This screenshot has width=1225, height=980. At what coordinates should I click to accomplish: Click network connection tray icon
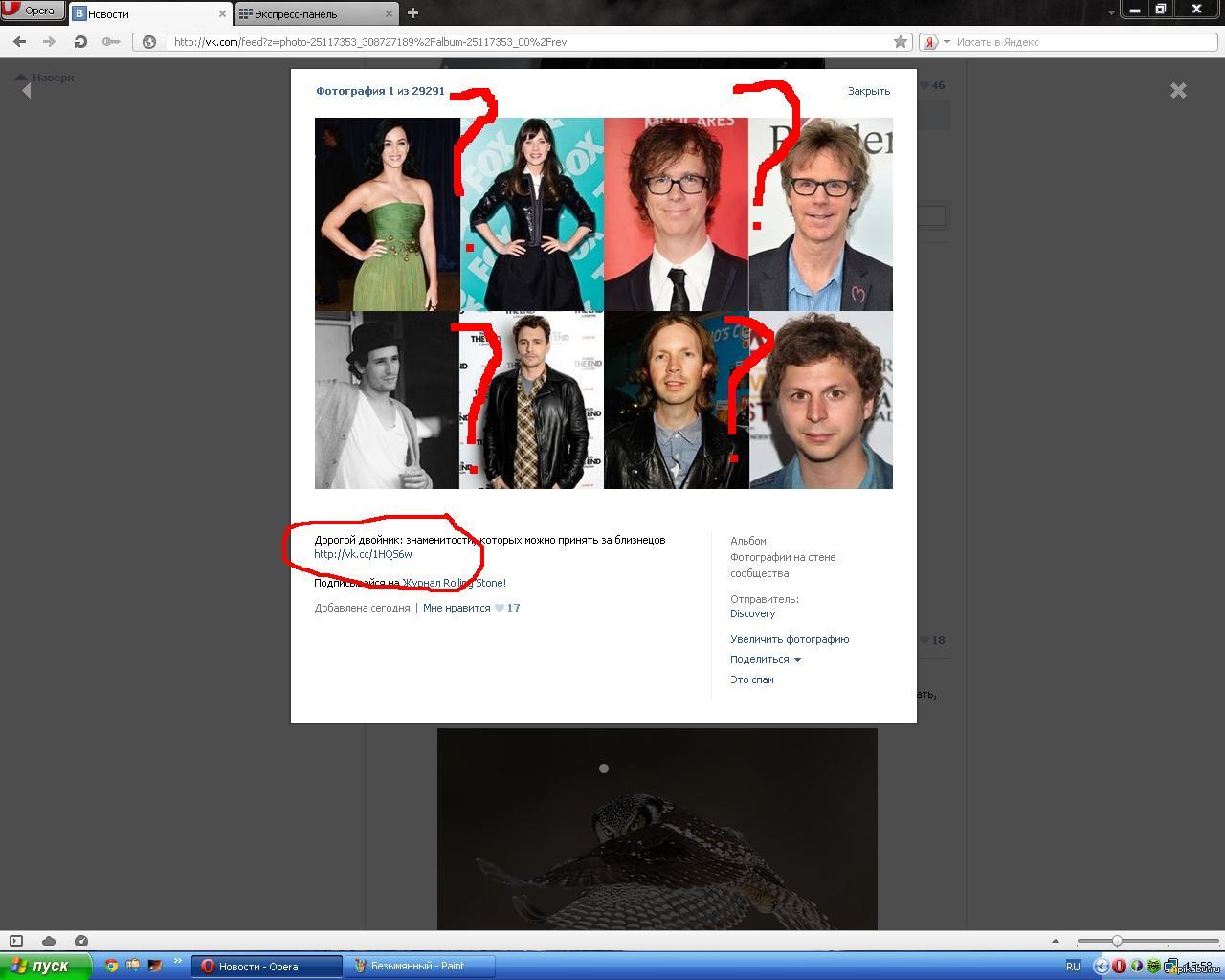pos(1170,967)
